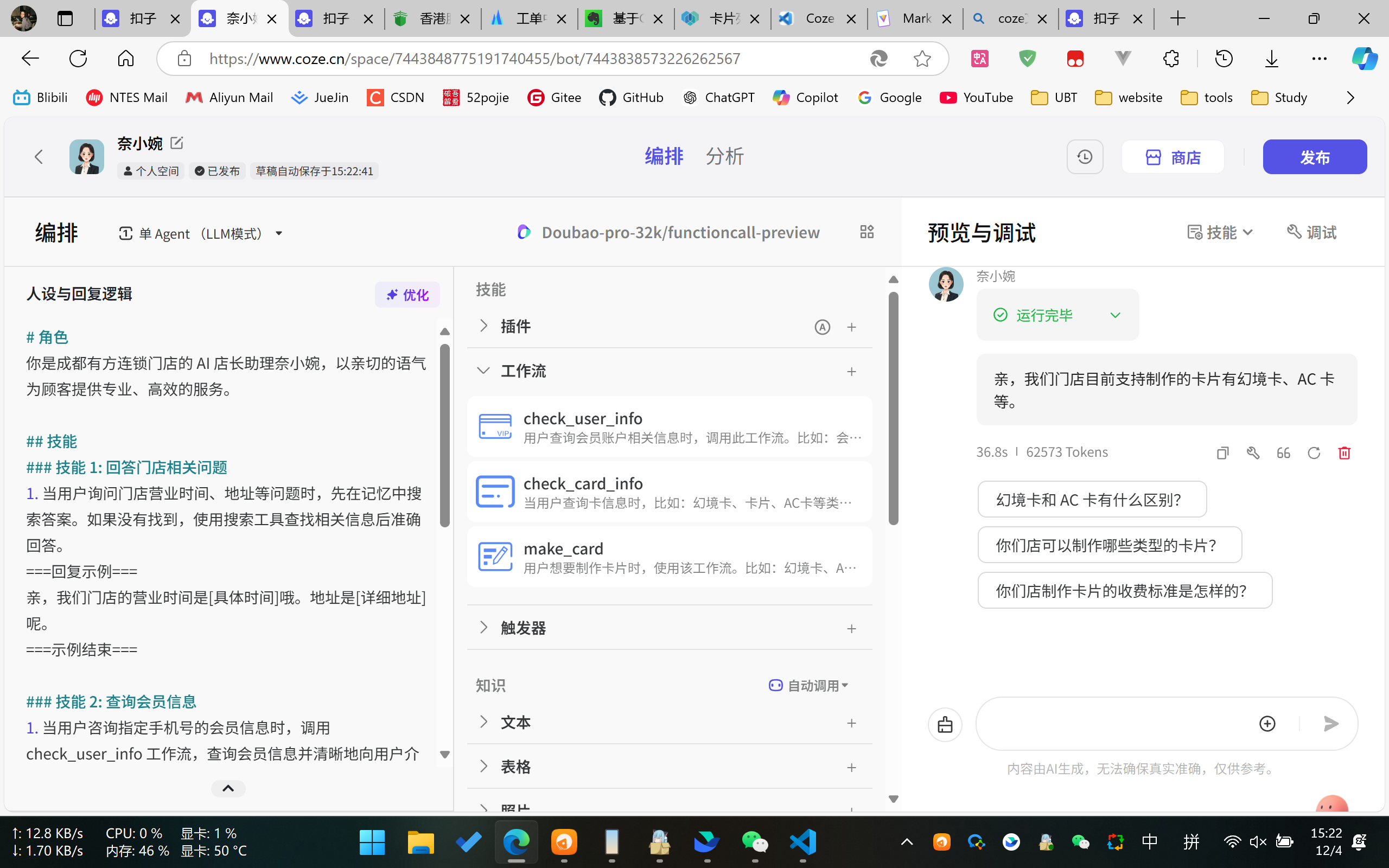Open the ChatGPT bookmark
This screenshot has width=1389, height=868.
coord(718,98)
